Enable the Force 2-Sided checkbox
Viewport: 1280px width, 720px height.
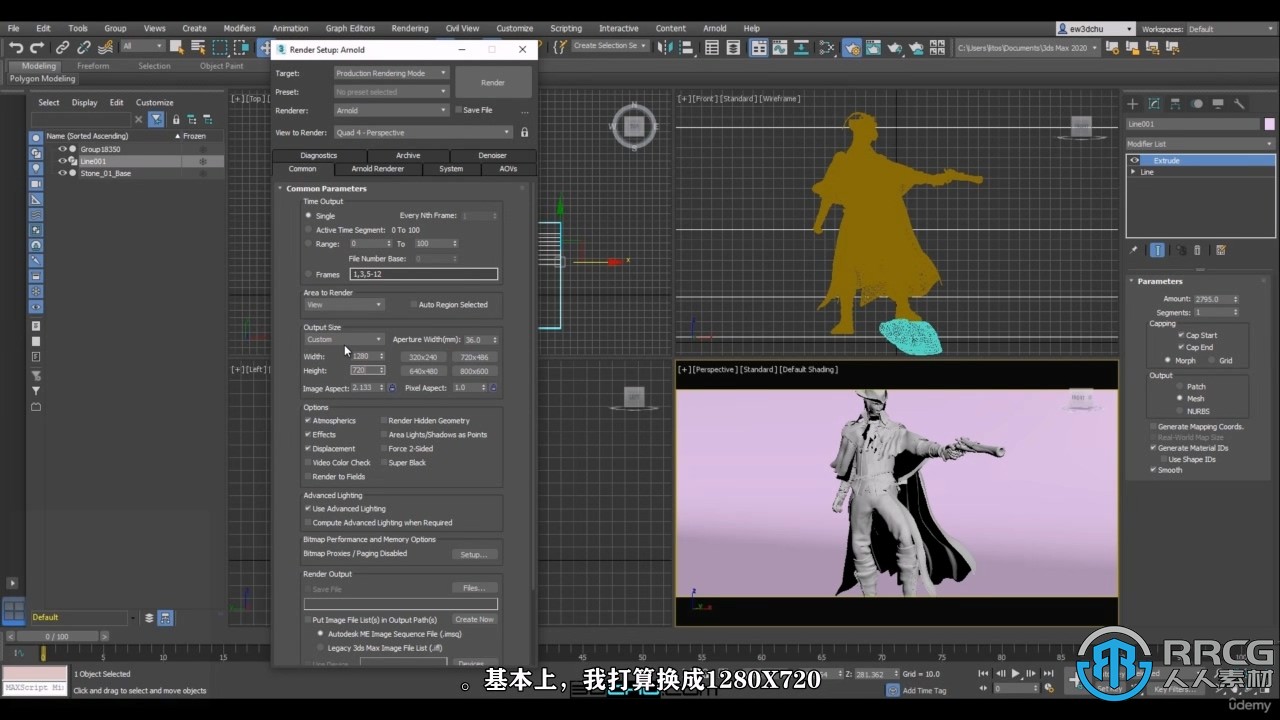384,448
